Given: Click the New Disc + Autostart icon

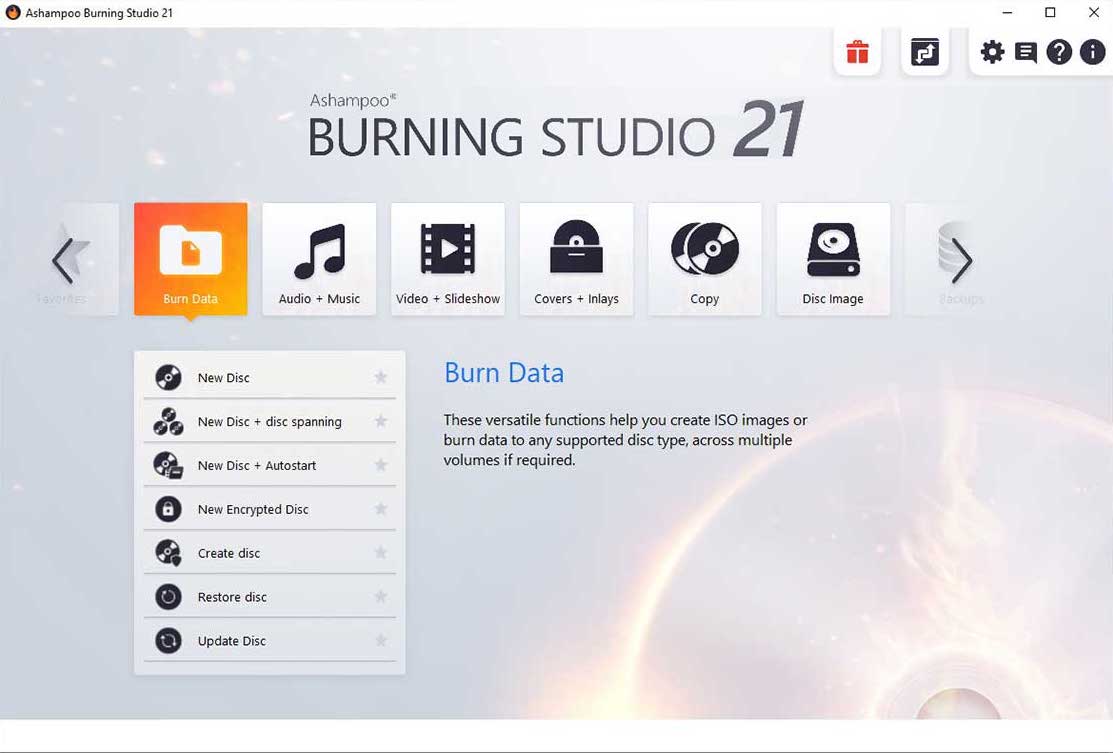Looking at the screenshot, I should 169,466.
